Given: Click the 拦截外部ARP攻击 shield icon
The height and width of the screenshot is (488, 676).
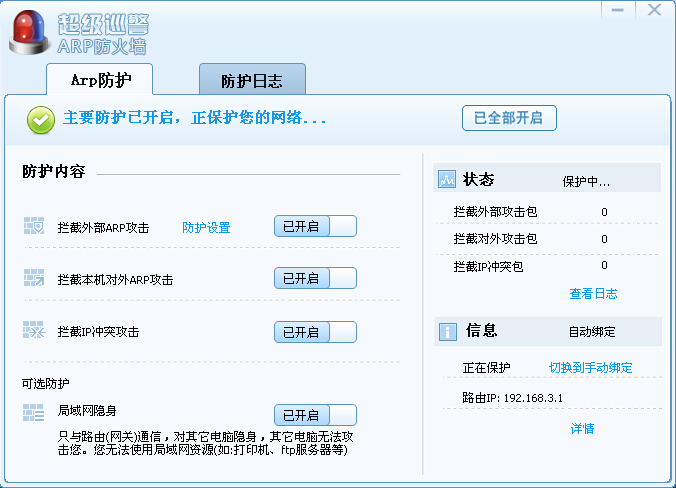Looking at the screenshot, I should pyautogui.click(x=34, y=226).
